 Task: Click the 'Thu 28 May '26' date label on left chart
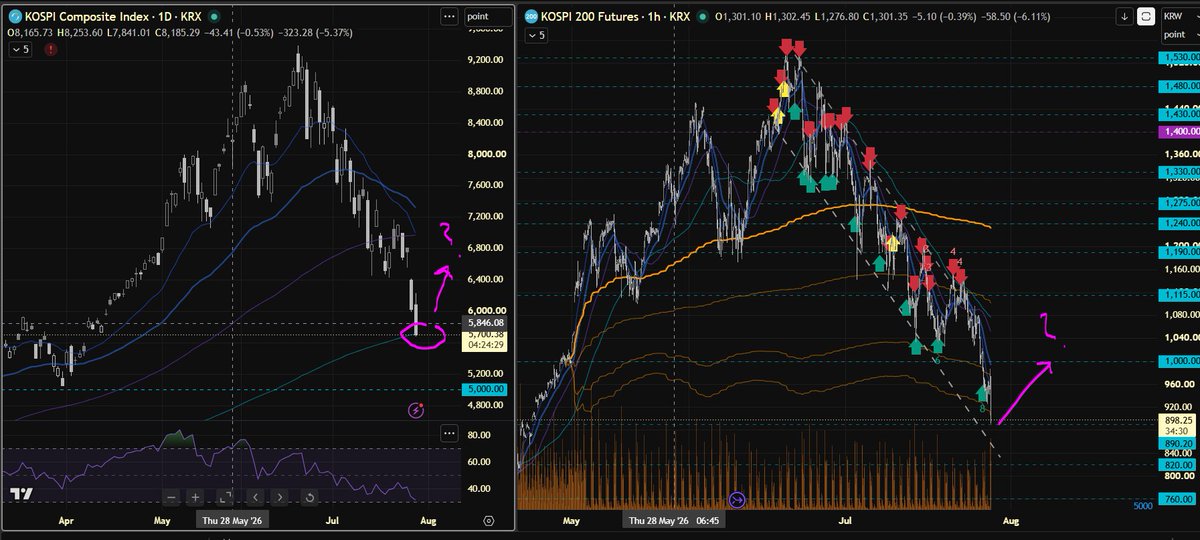[x=232, y=521]
